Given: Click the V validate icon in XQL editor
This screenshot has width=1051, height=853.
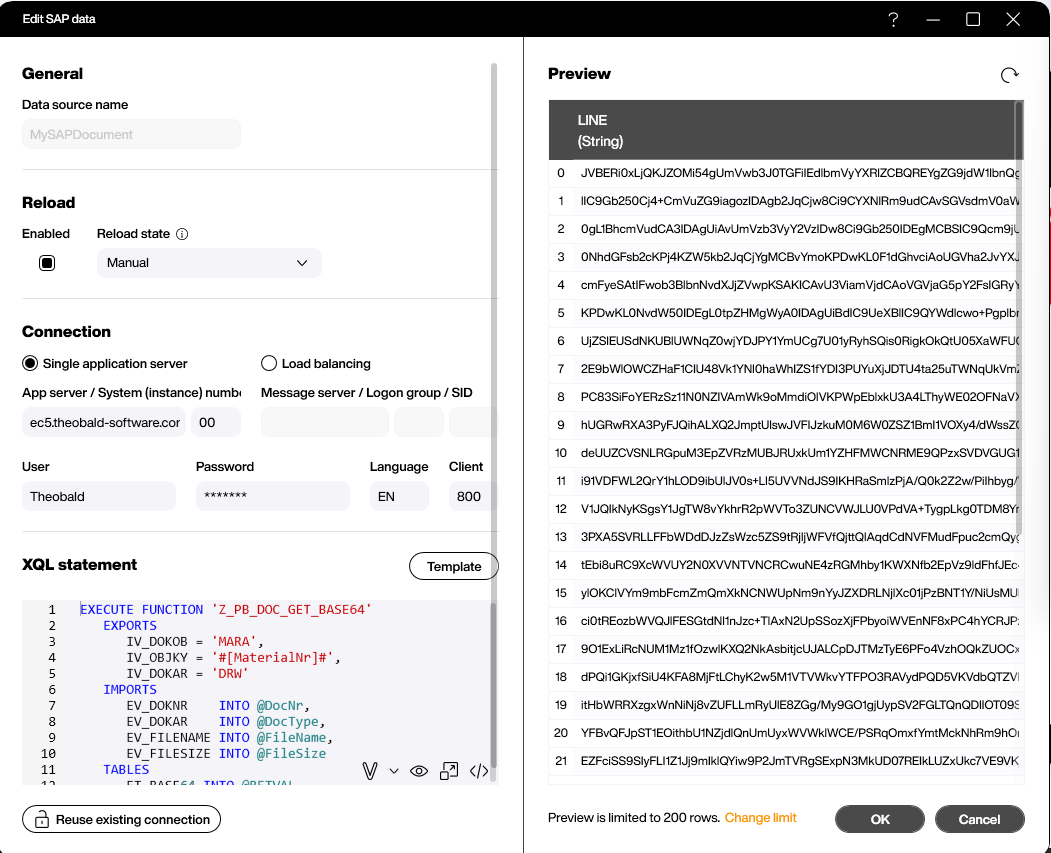Looking at the screenshot, I should [x=369, y=771].
